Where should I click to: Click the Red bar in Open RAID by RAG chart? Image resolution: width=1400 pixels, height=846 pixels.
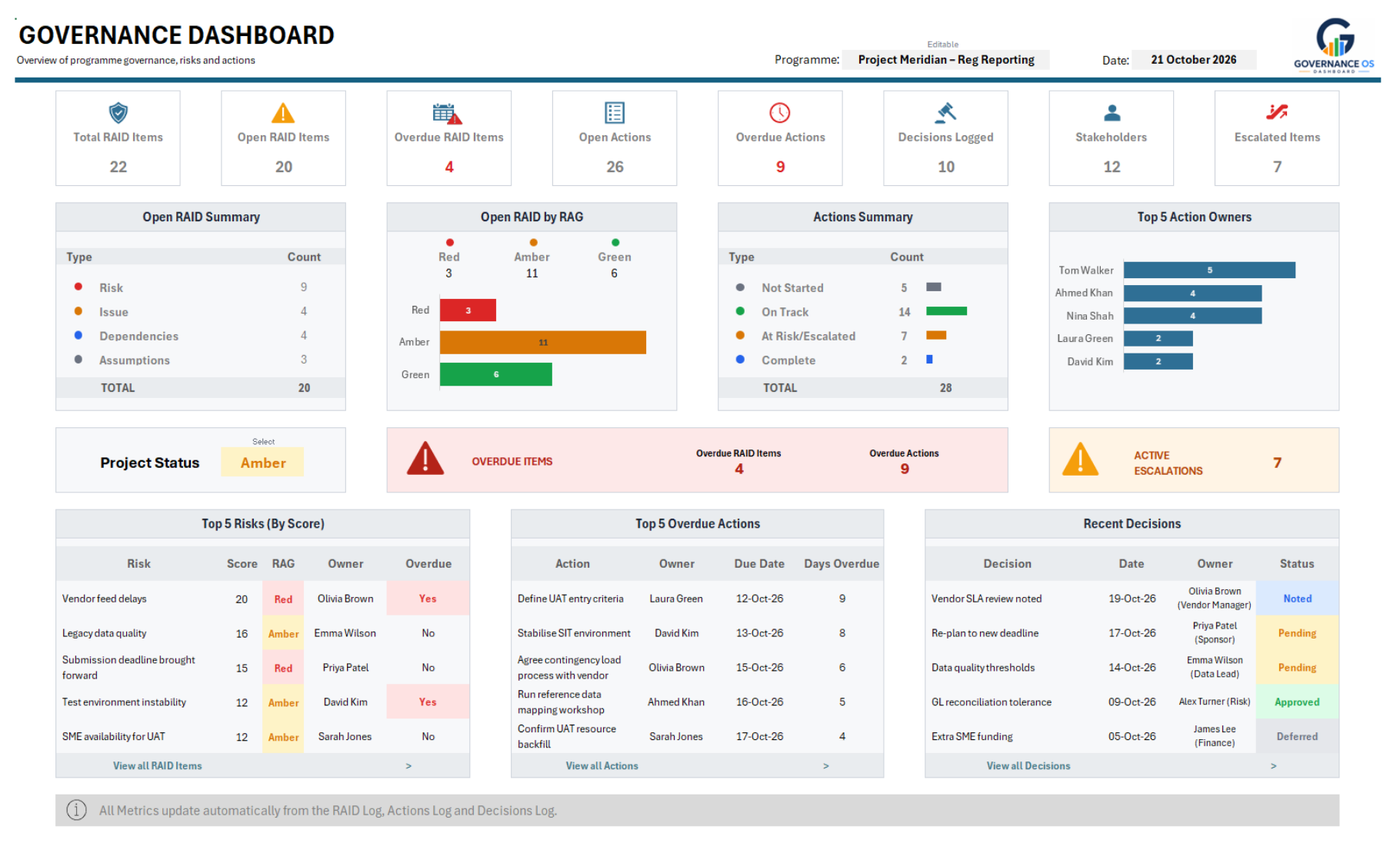pyautogui.click(x=468, y=311)
